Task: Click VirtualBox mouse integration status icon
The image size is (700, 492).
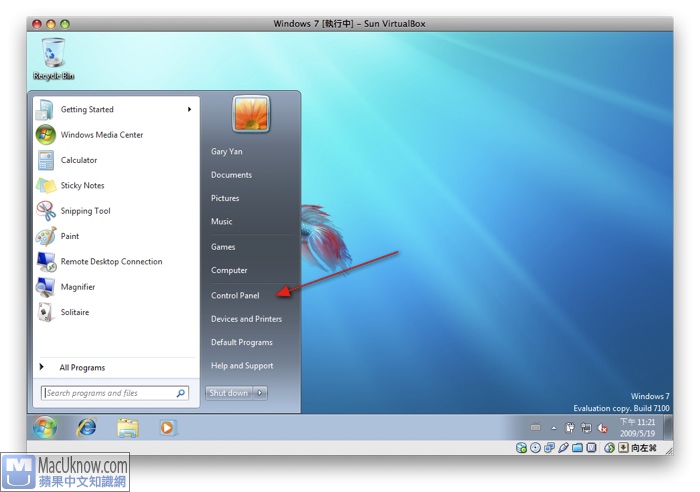Action: coord(609,447)
